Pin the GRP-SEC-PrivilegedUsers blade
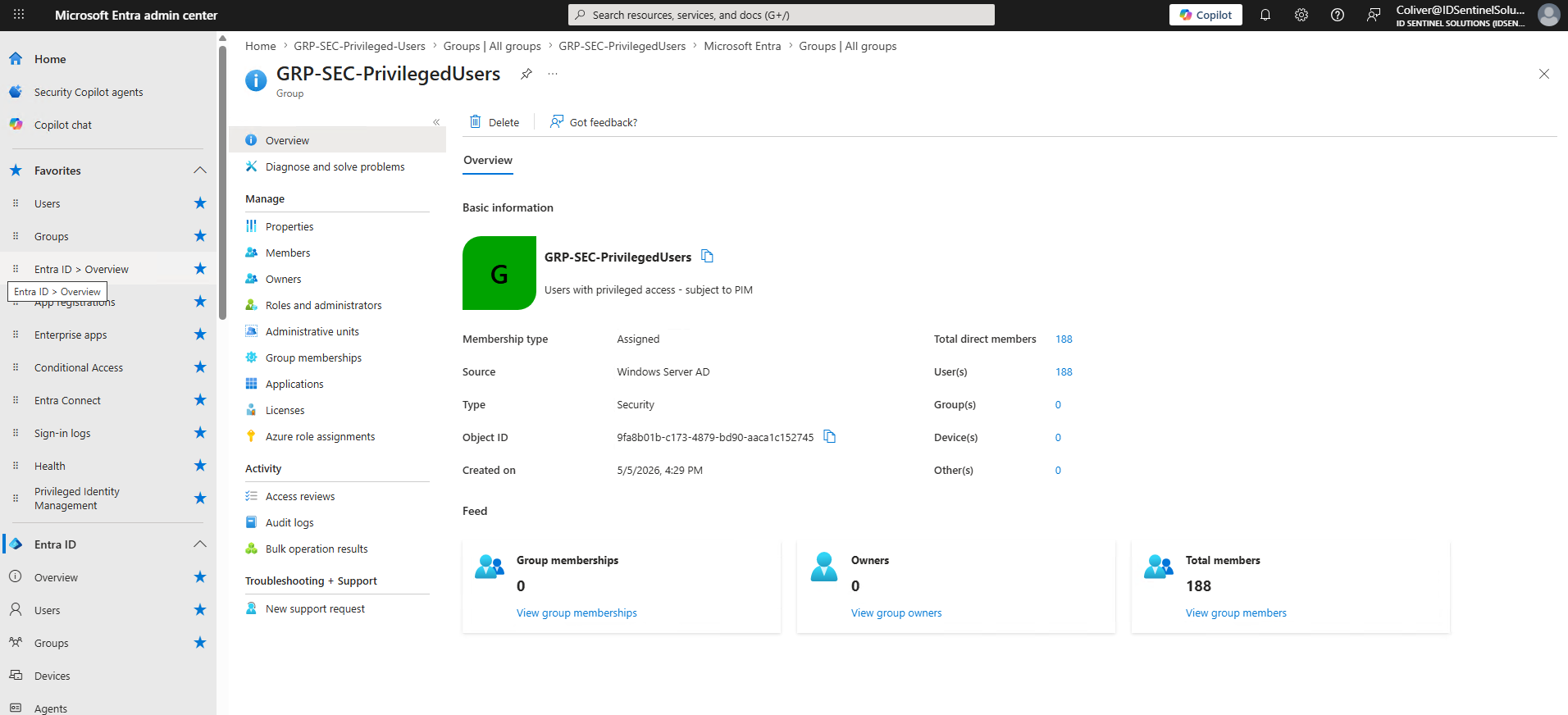Viewport: 1568px width, 715px height. click(x=526, y=74)
